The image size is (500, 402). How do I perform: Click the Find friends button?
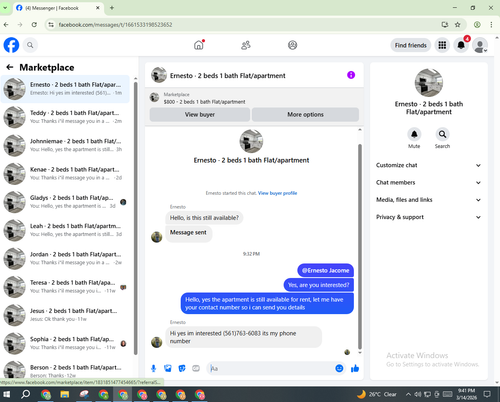(x=411, y=45)
